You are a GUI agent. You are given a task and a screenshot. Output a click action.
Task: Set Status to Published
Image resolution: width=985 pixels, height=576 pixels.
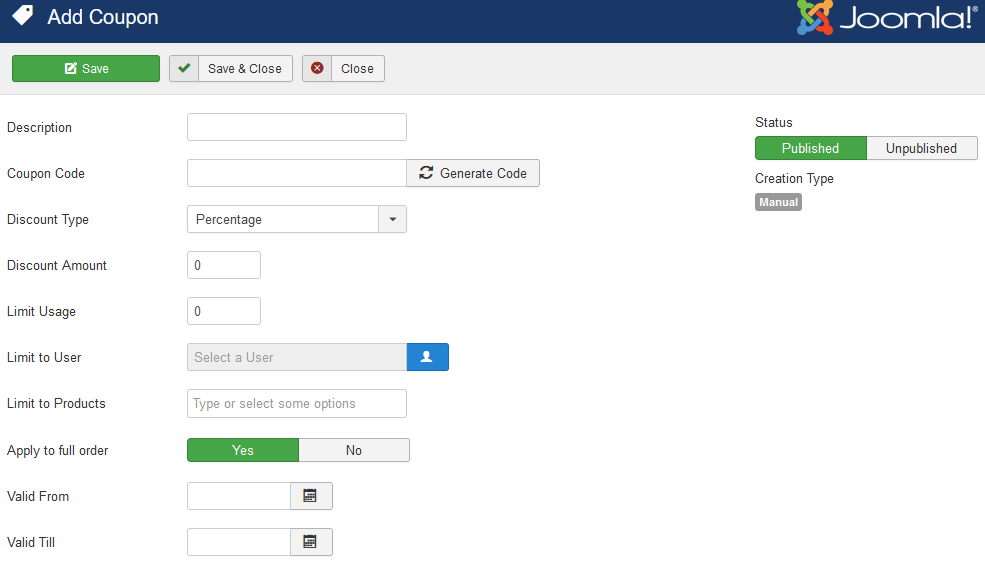point(810,148)
